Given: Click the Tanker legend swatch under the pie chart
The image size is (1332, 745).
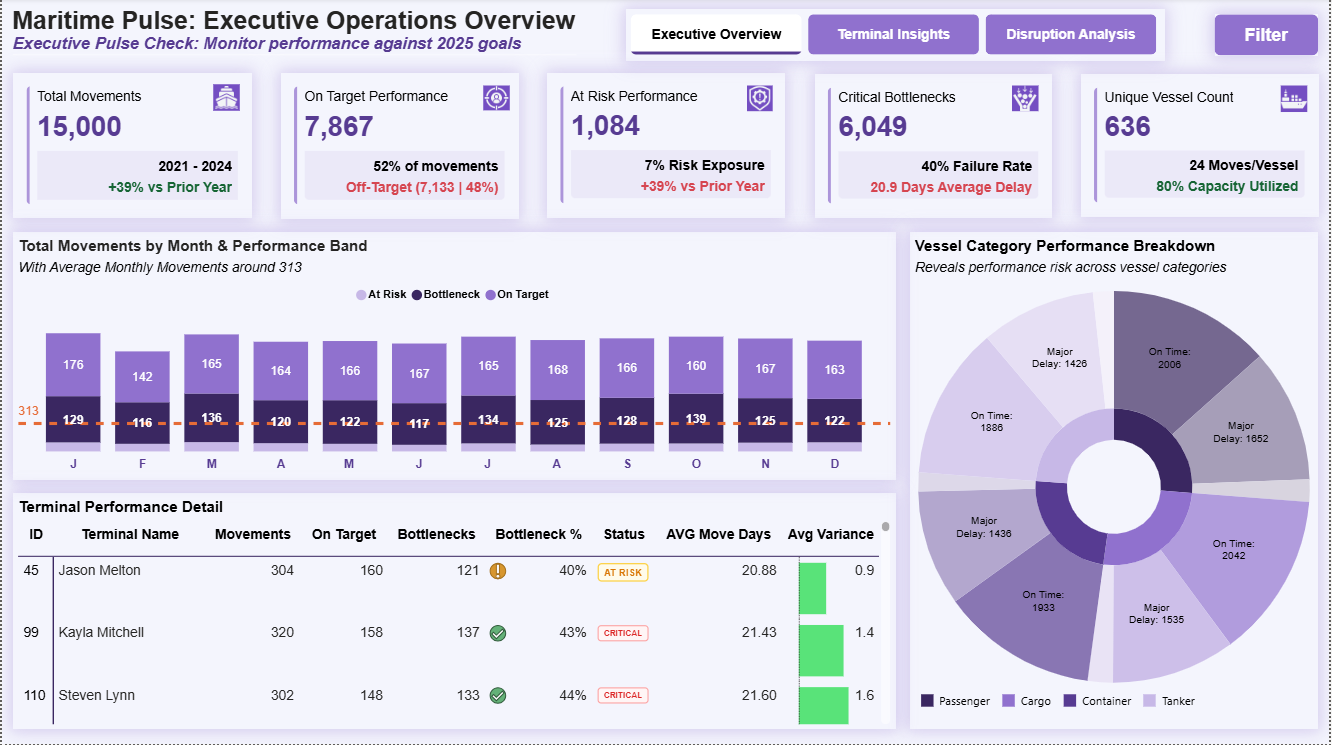Looking at the screenshot, I should [1150, 701].
